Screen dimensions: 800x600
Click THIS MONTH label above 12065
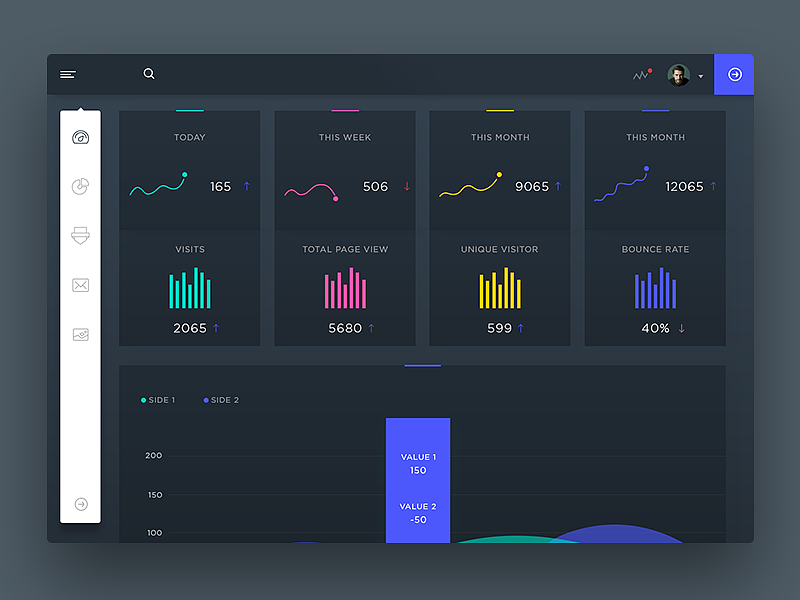point(655,137)
